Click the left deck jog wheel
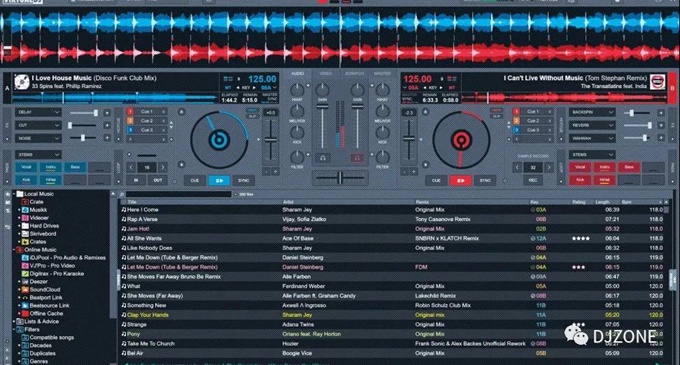This screenshot has width=680, height=365. point(219,140)
